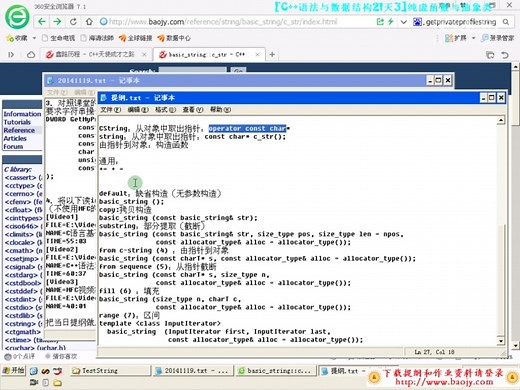Open the <cstdio> library link
The width and height of the screenshot is (520, 390).
[19, 307]
